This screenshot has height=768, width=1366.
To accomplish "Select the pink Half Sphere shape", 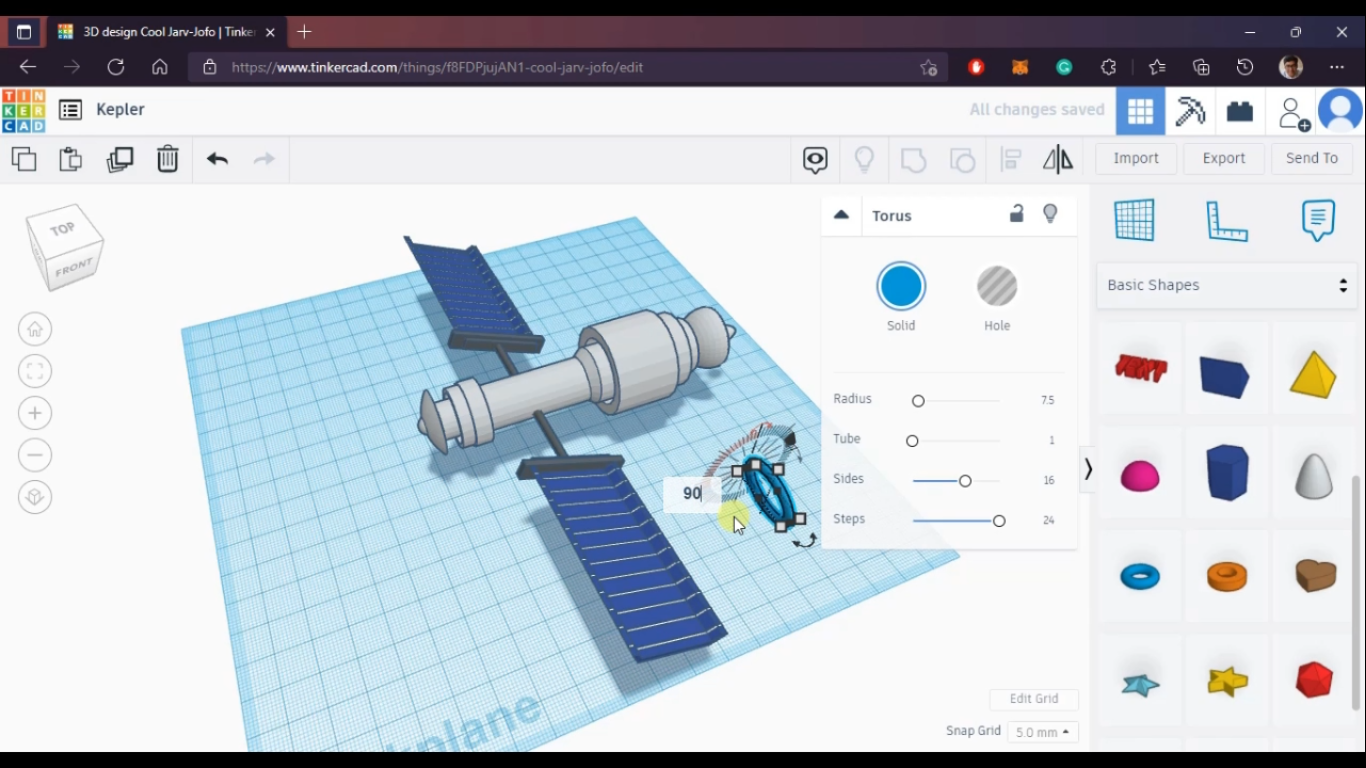I will point(1140,476).
